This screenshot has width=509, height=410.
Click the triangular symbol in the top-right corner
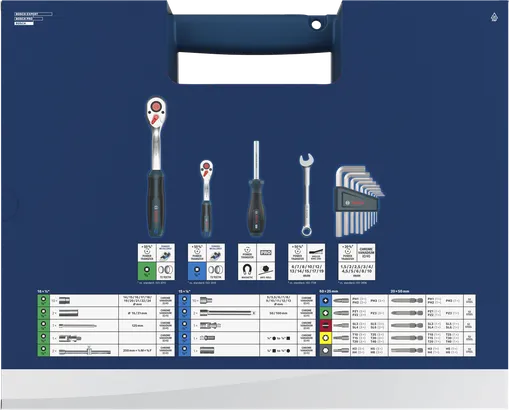click(494, 17)
